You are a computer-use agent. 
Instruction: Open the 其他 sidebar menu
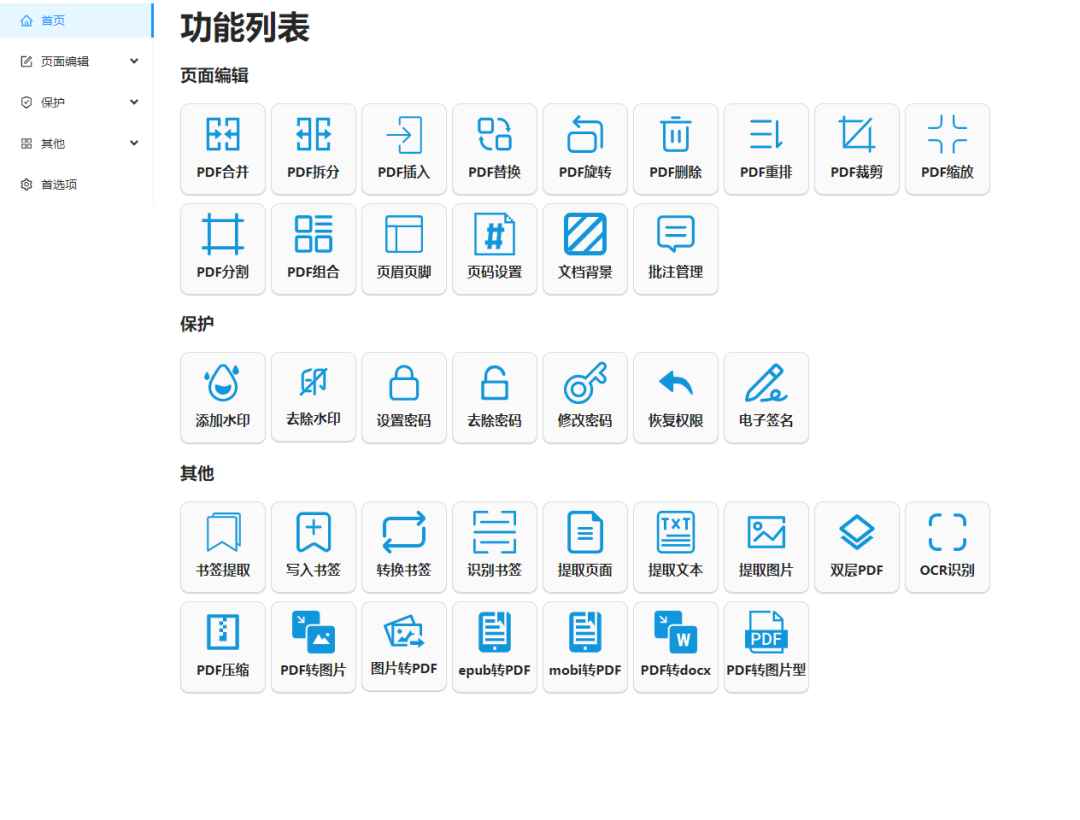coord(76,143)
